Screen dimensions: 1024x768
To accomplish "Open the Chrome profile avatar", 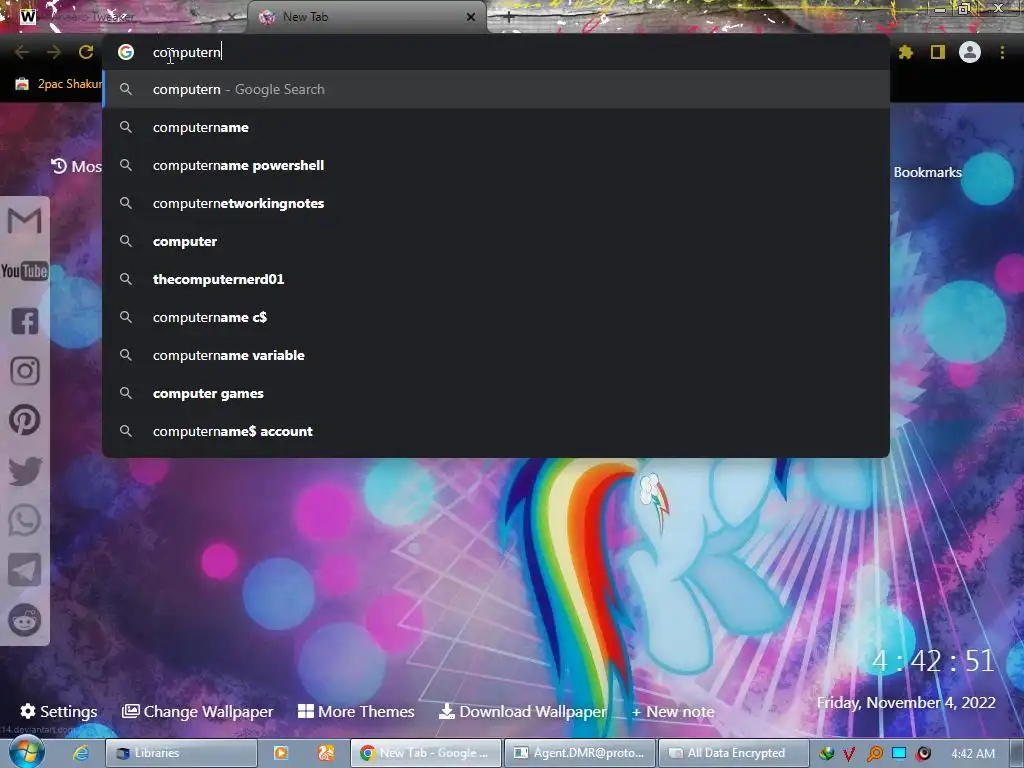I will [x=970, y=52].
